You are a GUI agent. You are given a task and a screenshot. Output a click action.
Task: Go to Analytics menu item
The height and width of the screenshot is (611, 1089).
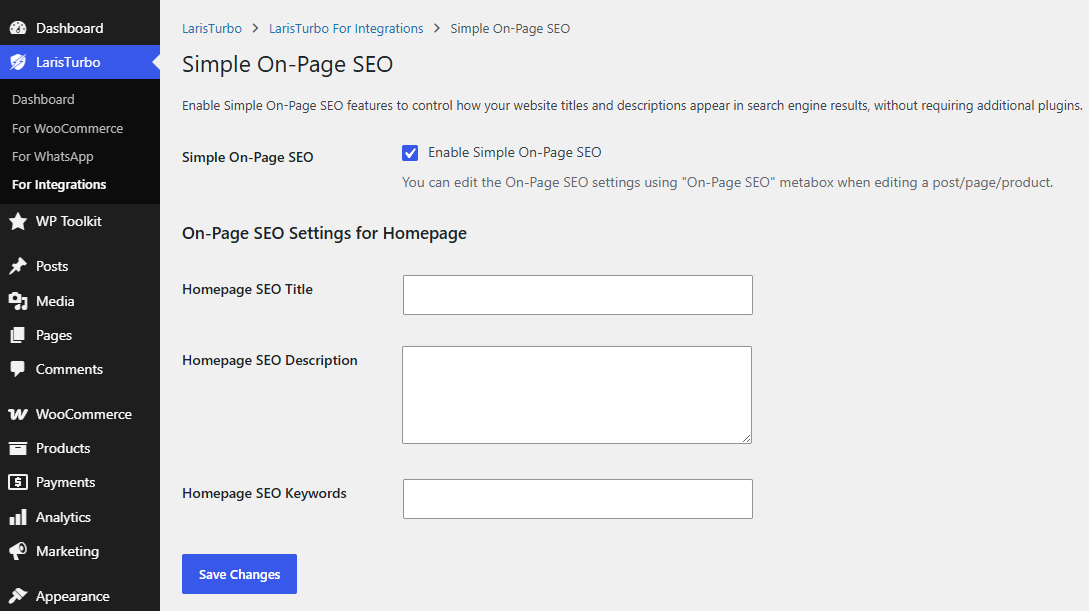point(80,517)
